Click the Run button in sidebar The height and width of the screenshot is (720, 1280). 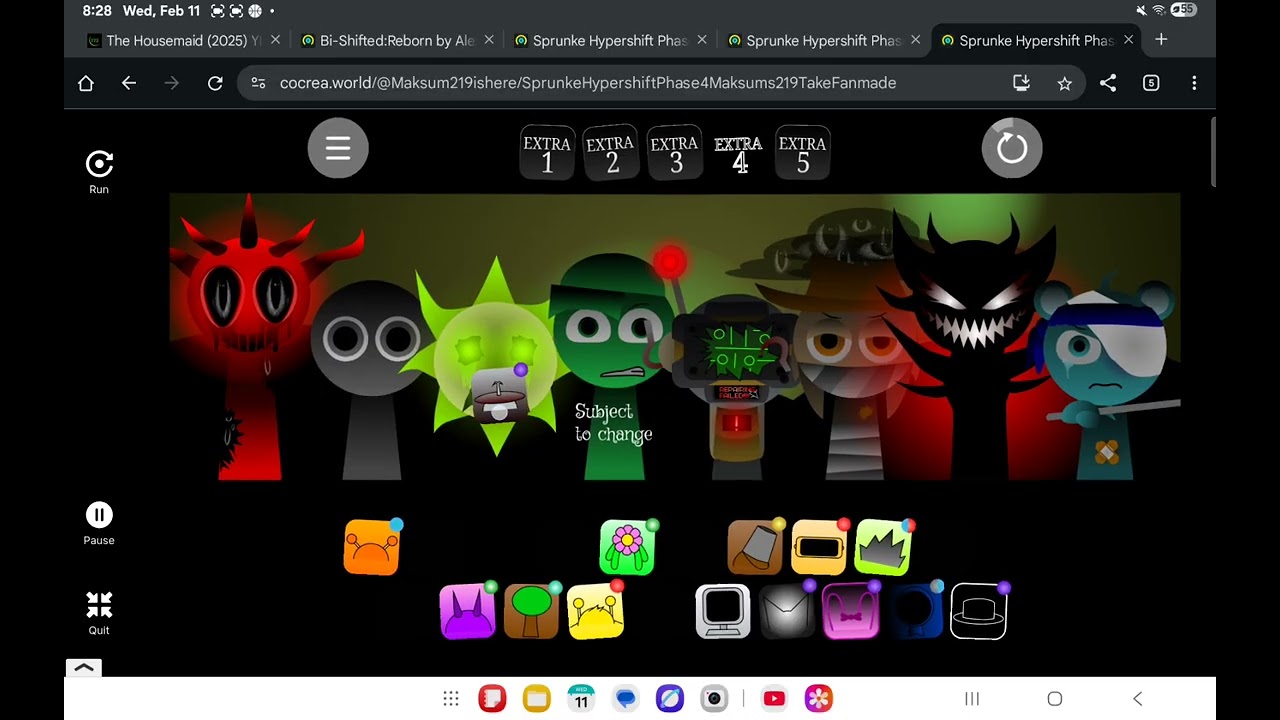click(99, 172)
